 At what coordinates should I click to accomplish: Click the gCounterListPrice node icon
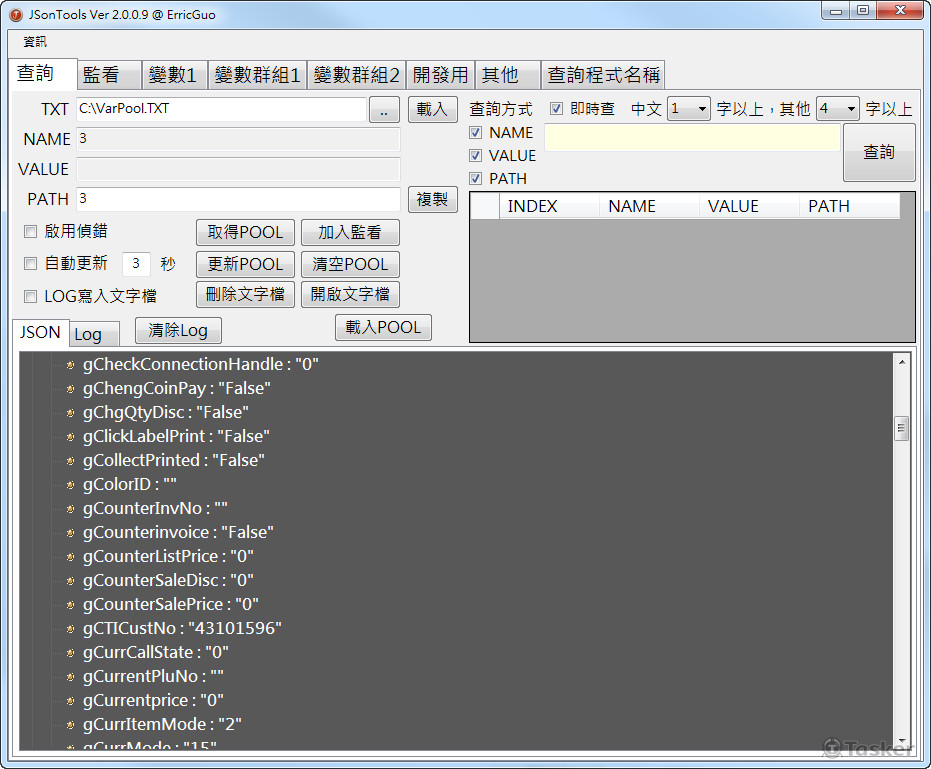click(70, 557)
